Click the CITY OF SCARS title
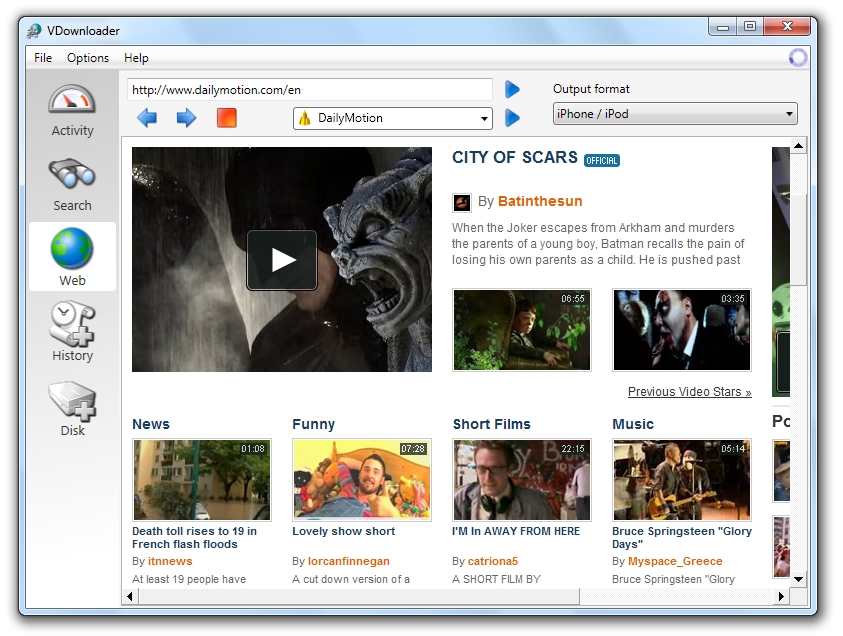The image size is (843, 636). tap(515, 157)
